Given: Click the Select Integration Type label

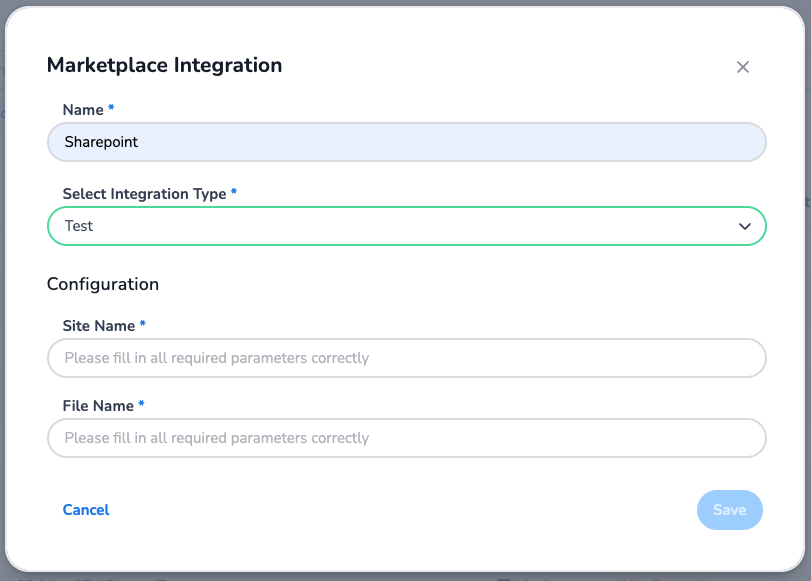Looking at the screenshot, I should pyautogui.click(x=144, y=193).
